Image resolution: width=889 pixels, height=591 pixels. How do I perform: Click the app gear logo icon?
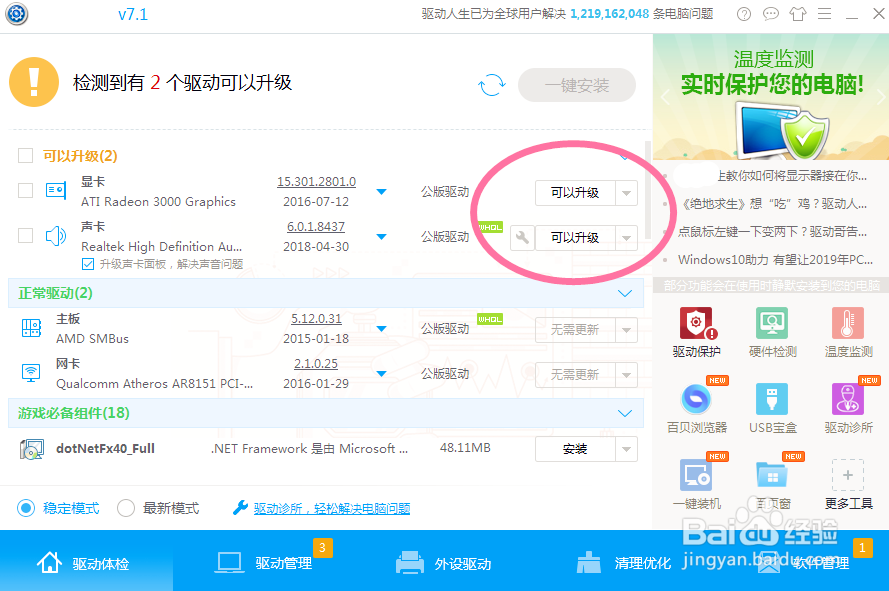coord(16,14)
